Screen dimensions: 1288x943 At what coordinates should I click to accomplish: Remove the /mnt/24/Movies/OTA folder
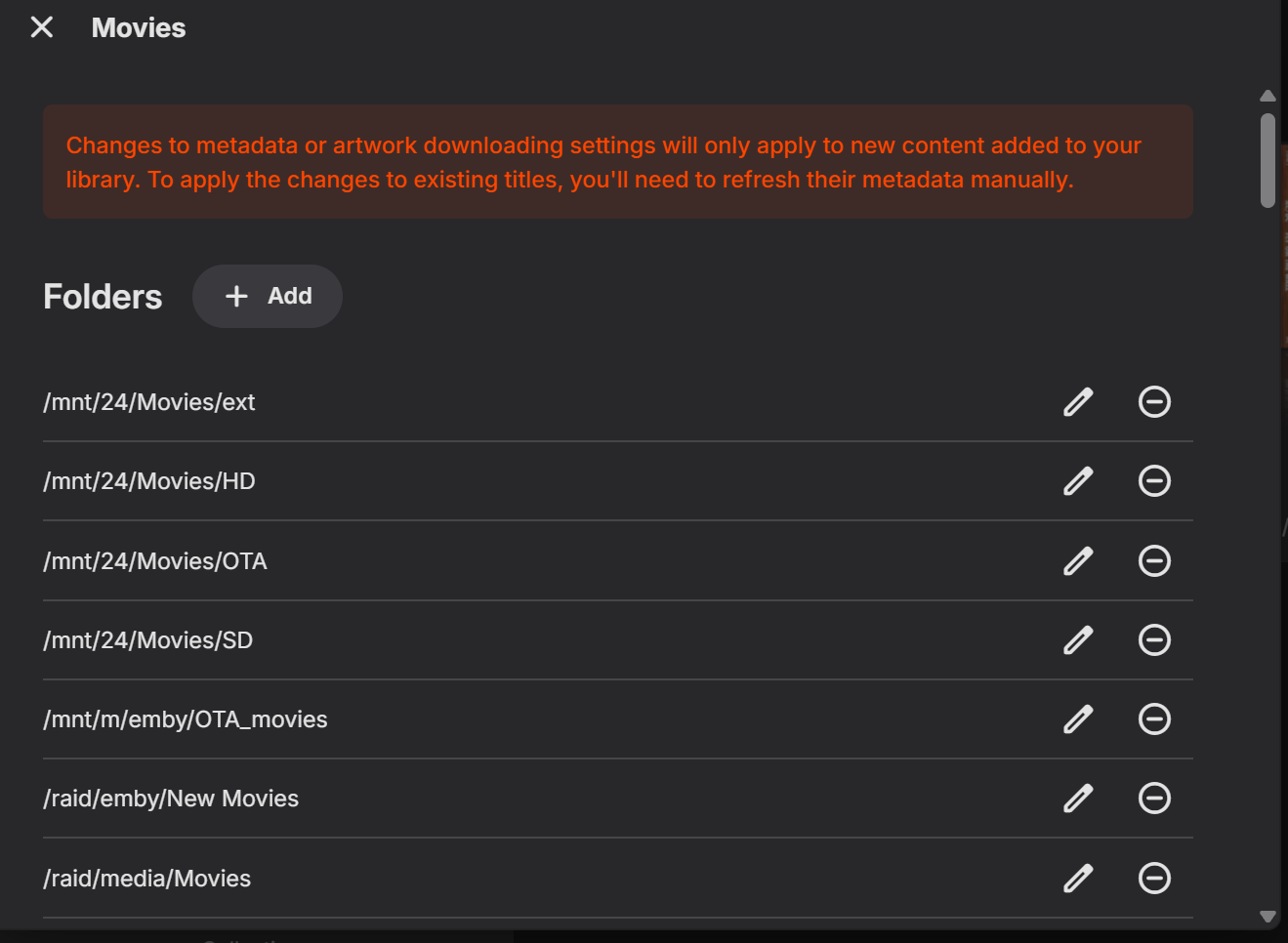[1154, 561]
